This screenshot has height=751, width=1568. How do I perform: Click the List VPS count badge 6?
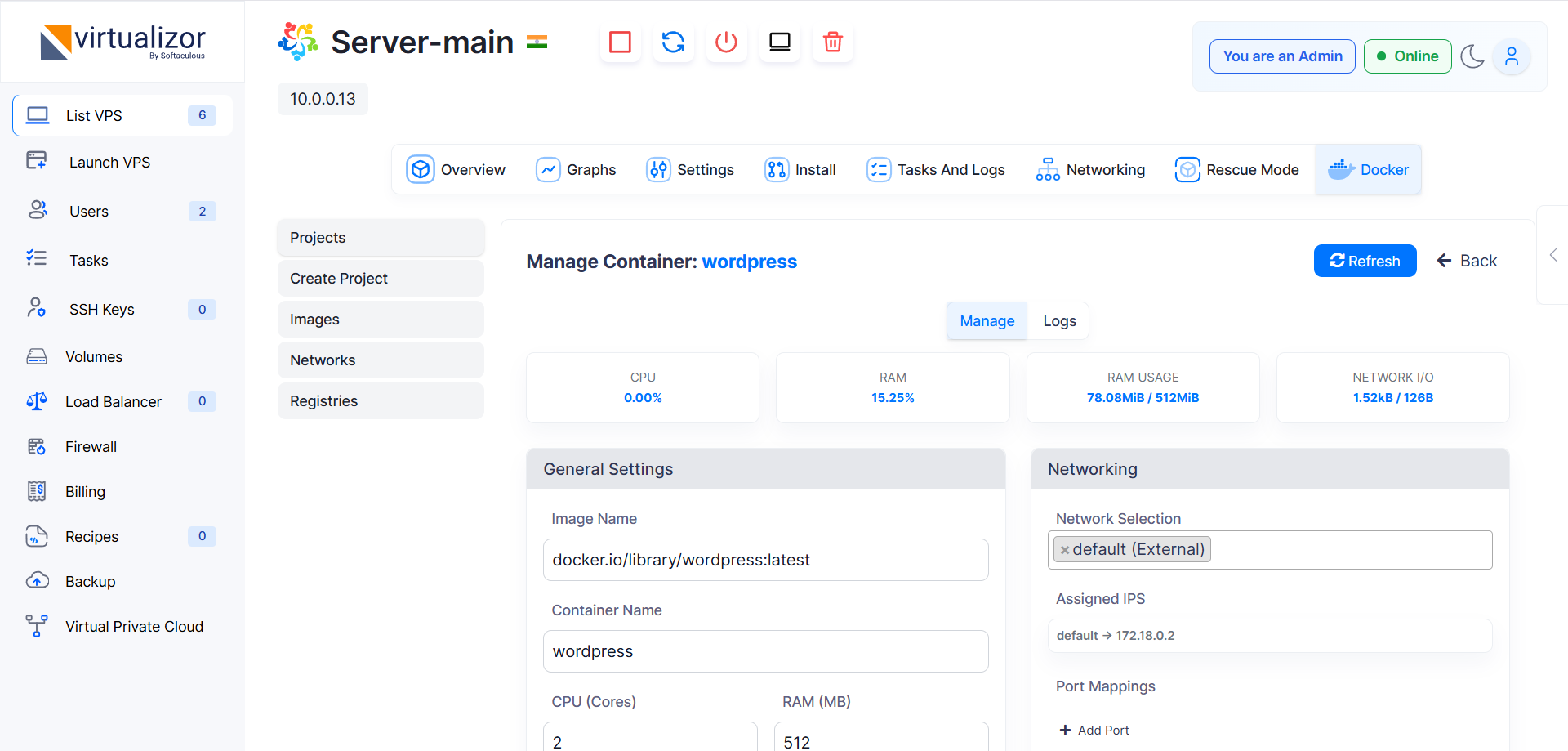pos(202,115)
